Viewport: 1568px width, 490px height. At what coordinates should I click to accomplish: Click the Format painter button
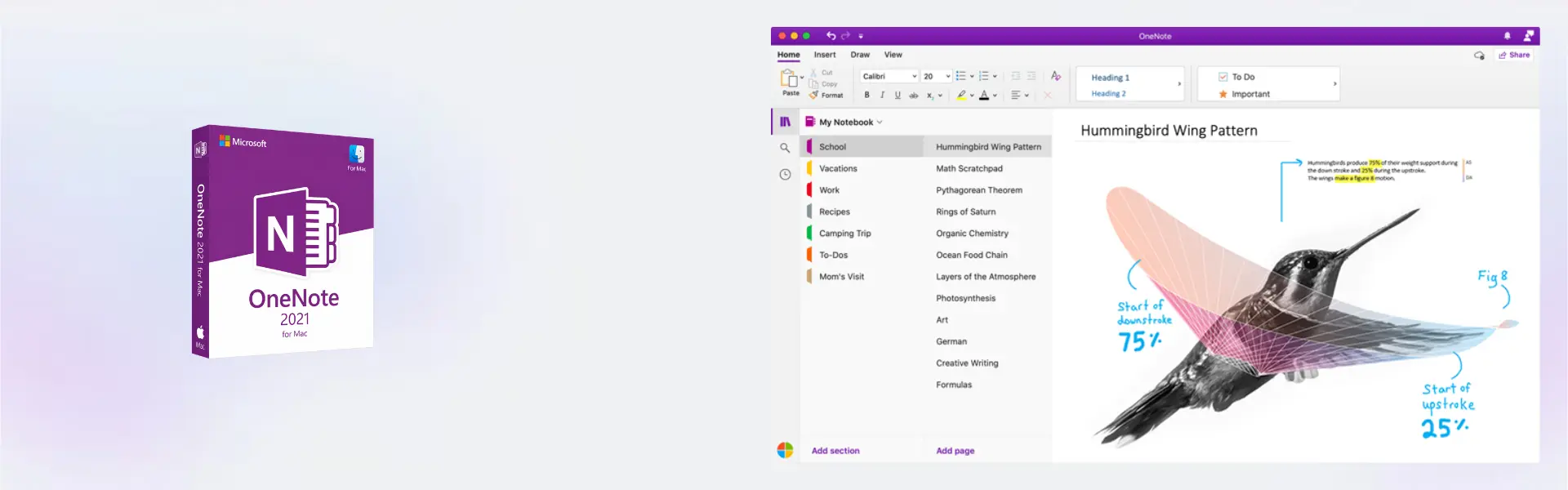[826, 96]
